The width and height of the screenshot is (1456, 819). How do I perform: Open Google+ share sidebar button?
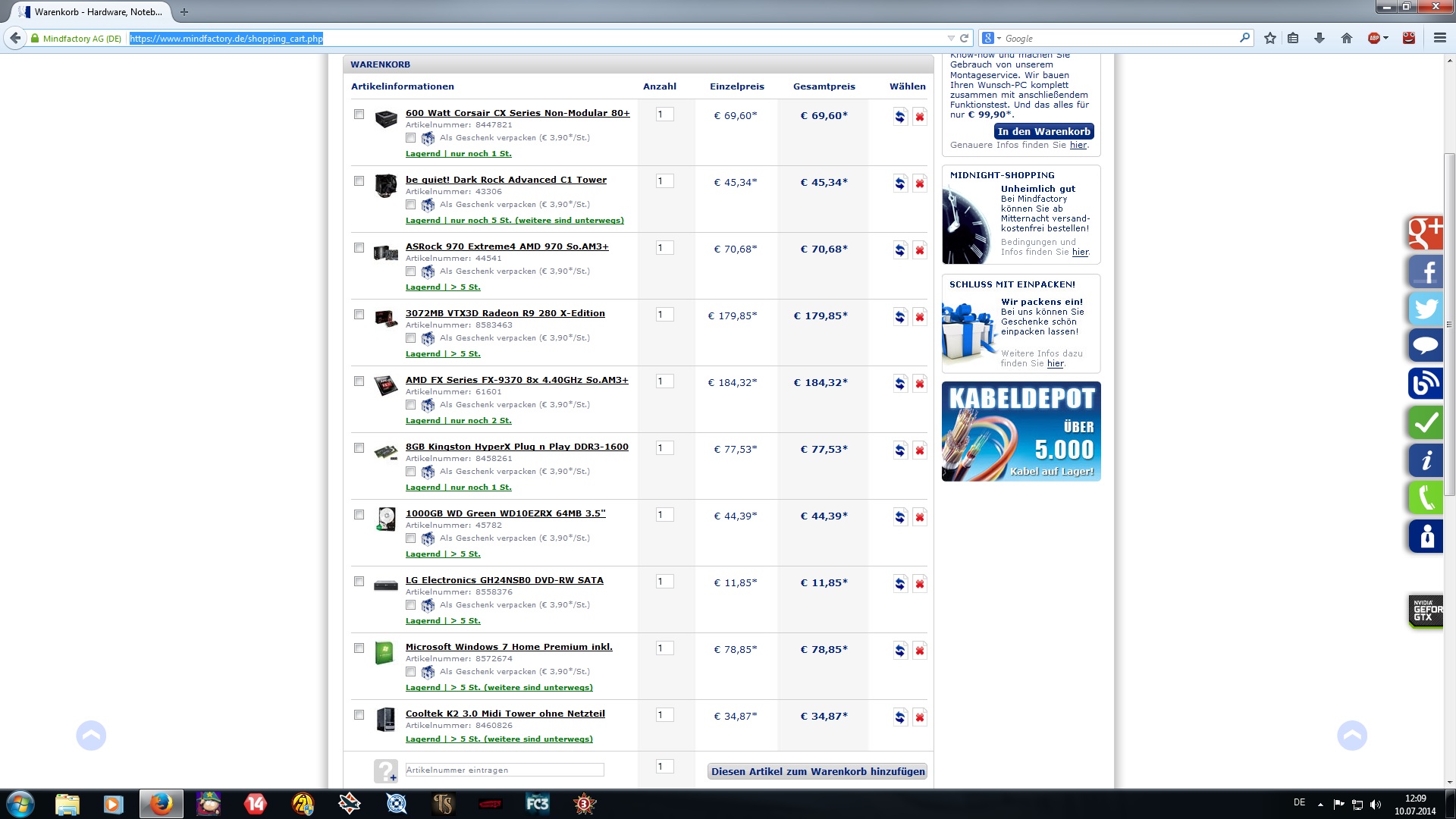click(x=1426, y=233)
